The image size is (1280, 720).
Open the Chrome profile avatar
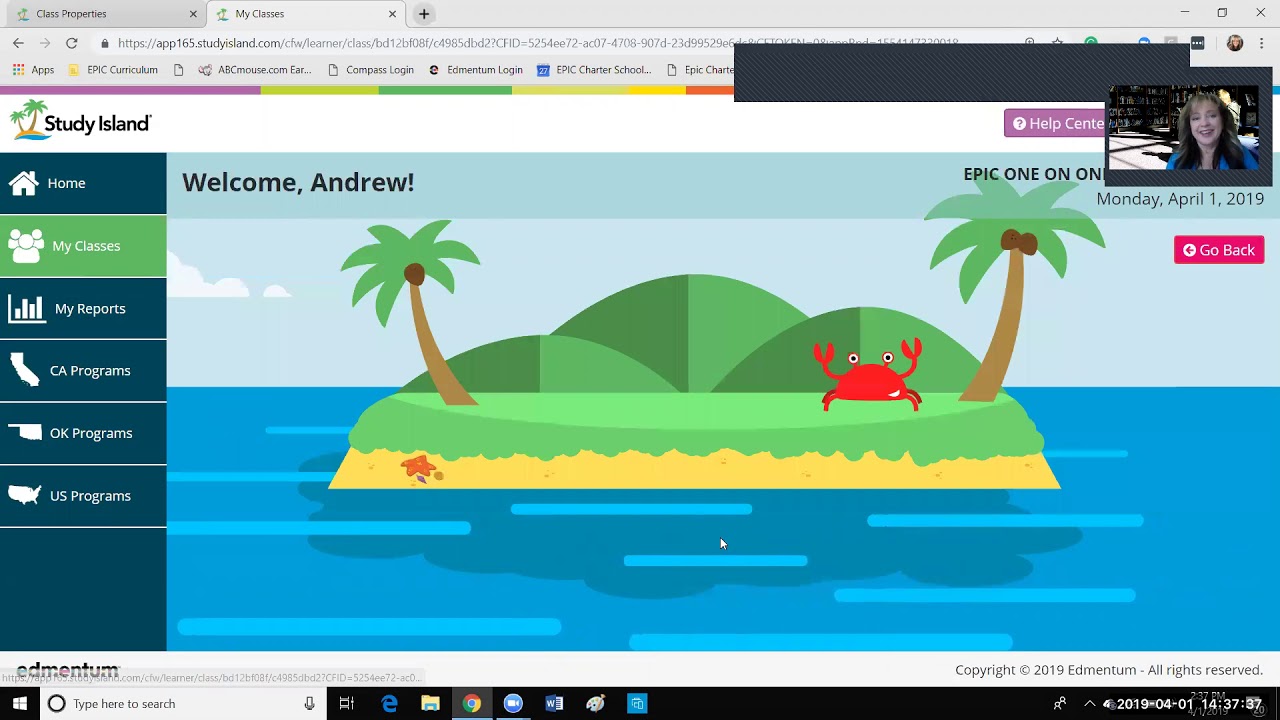(x=1235, y=43)
